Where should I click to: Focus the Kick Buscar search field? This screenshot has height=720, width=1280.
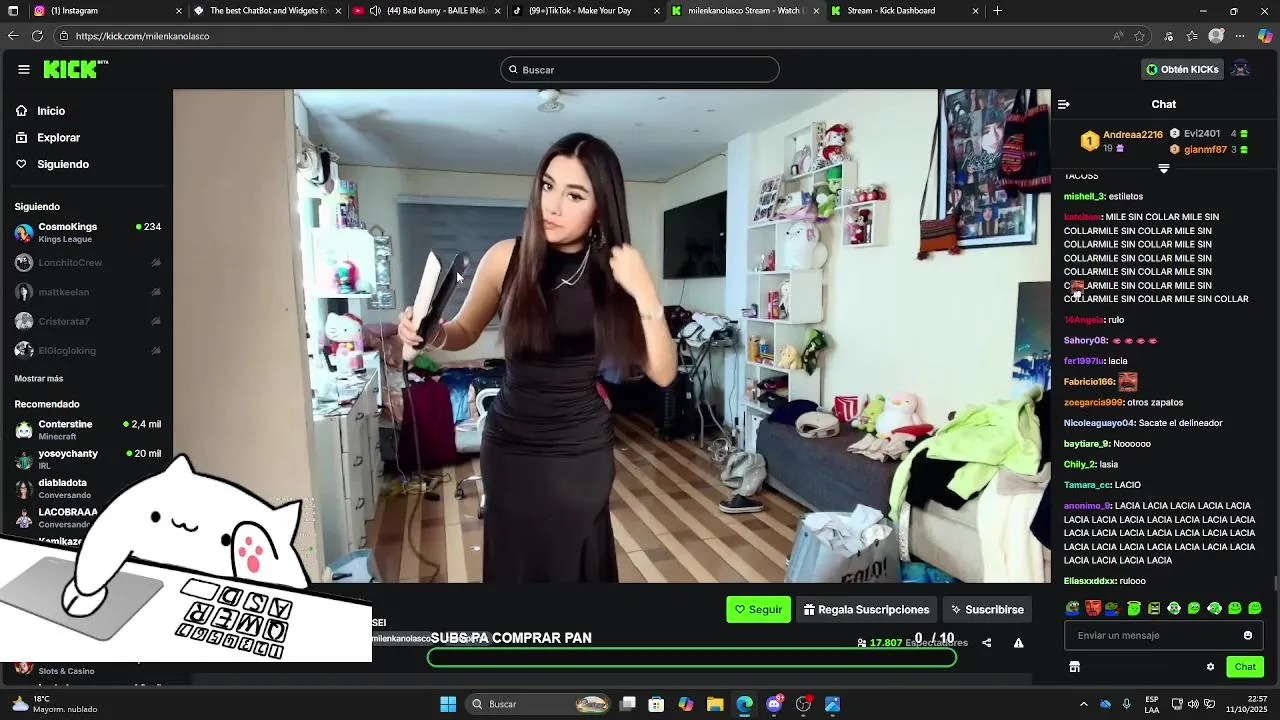tap(640, 69)
